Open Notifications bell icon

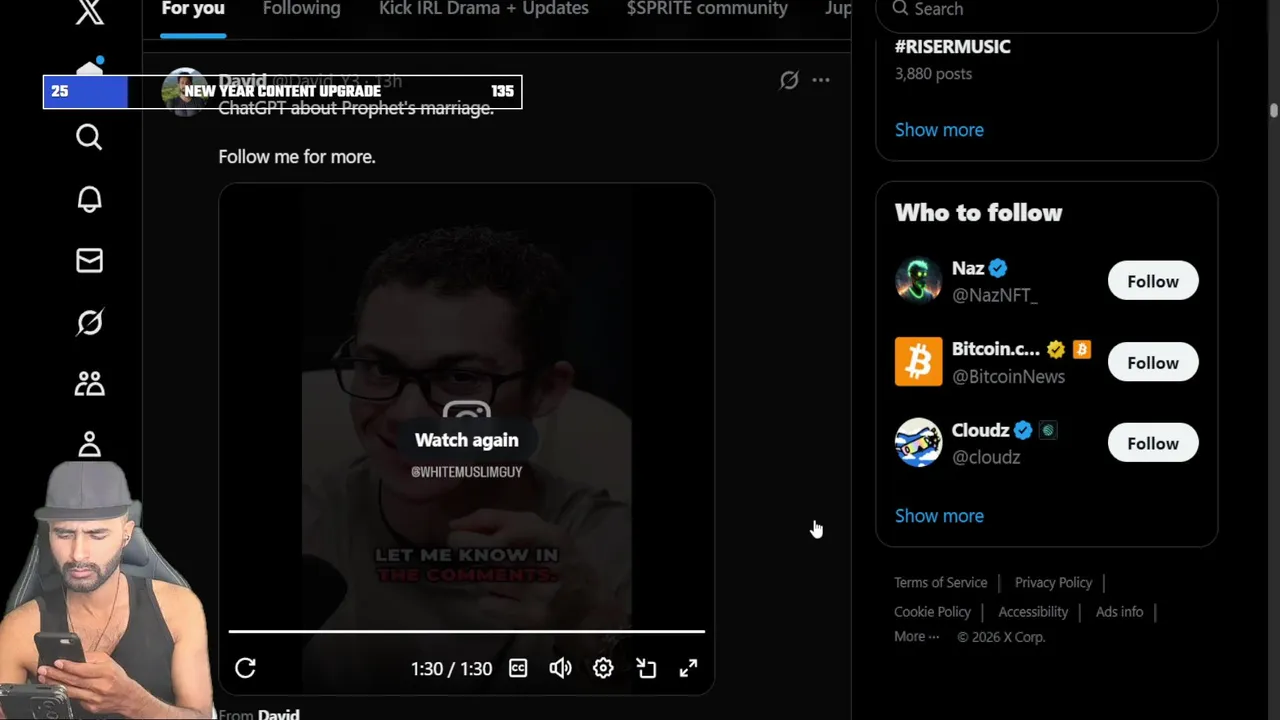(x=89, y=199)
